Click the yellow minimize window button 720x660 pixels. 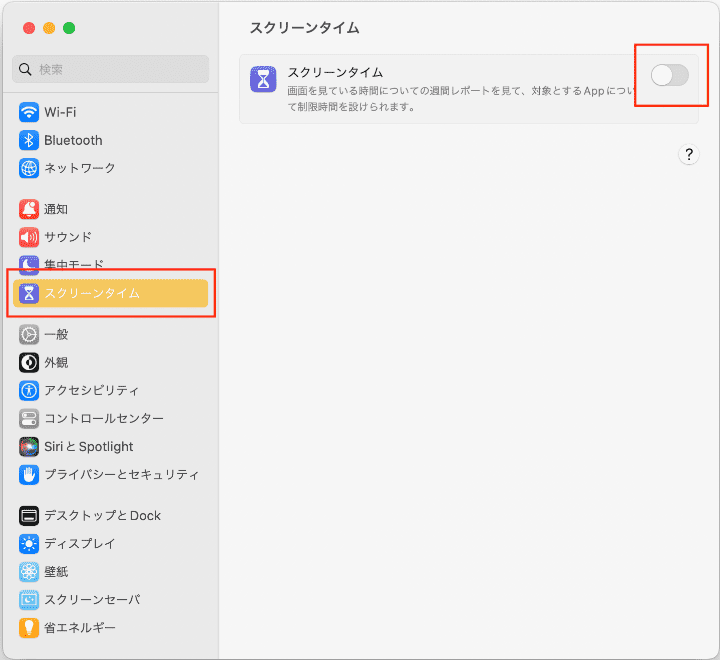(x=49, y=28)
